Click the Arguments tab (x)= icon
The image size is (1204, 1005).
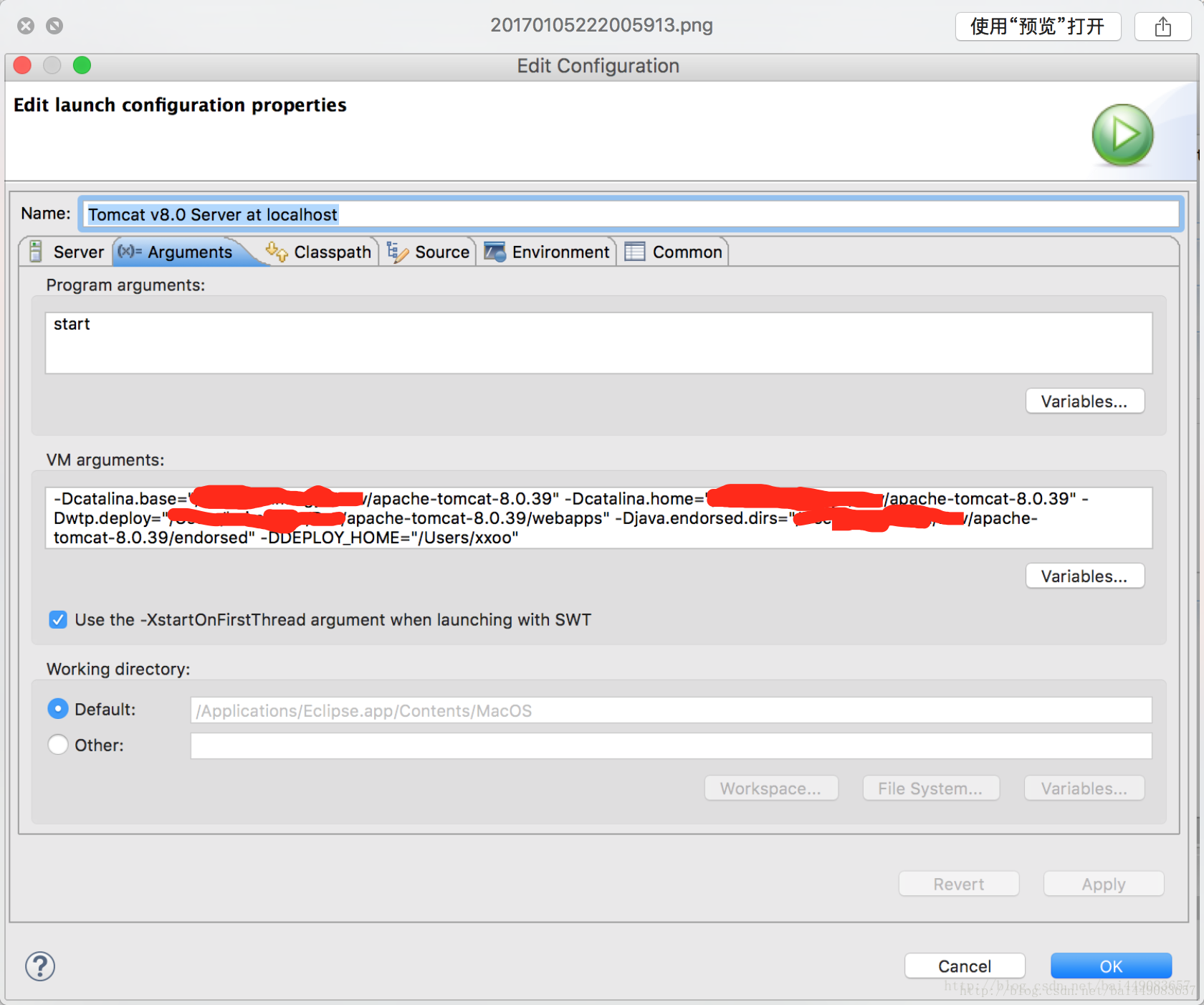pos(130,251)
